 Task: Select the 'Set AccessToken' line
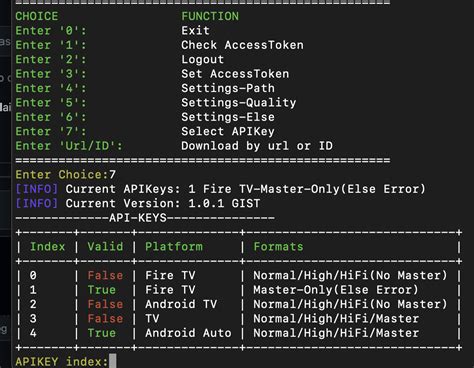pyautogui.click(x=235, y=74)
